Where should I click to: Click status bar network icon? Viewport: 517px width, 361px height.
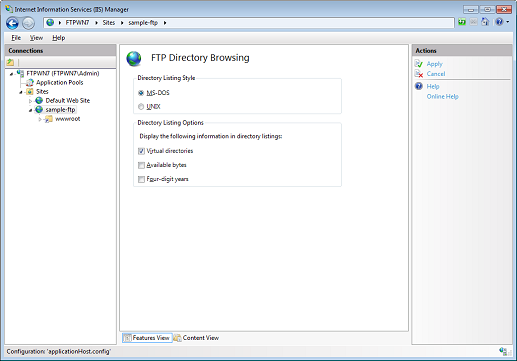click(503, 351)
